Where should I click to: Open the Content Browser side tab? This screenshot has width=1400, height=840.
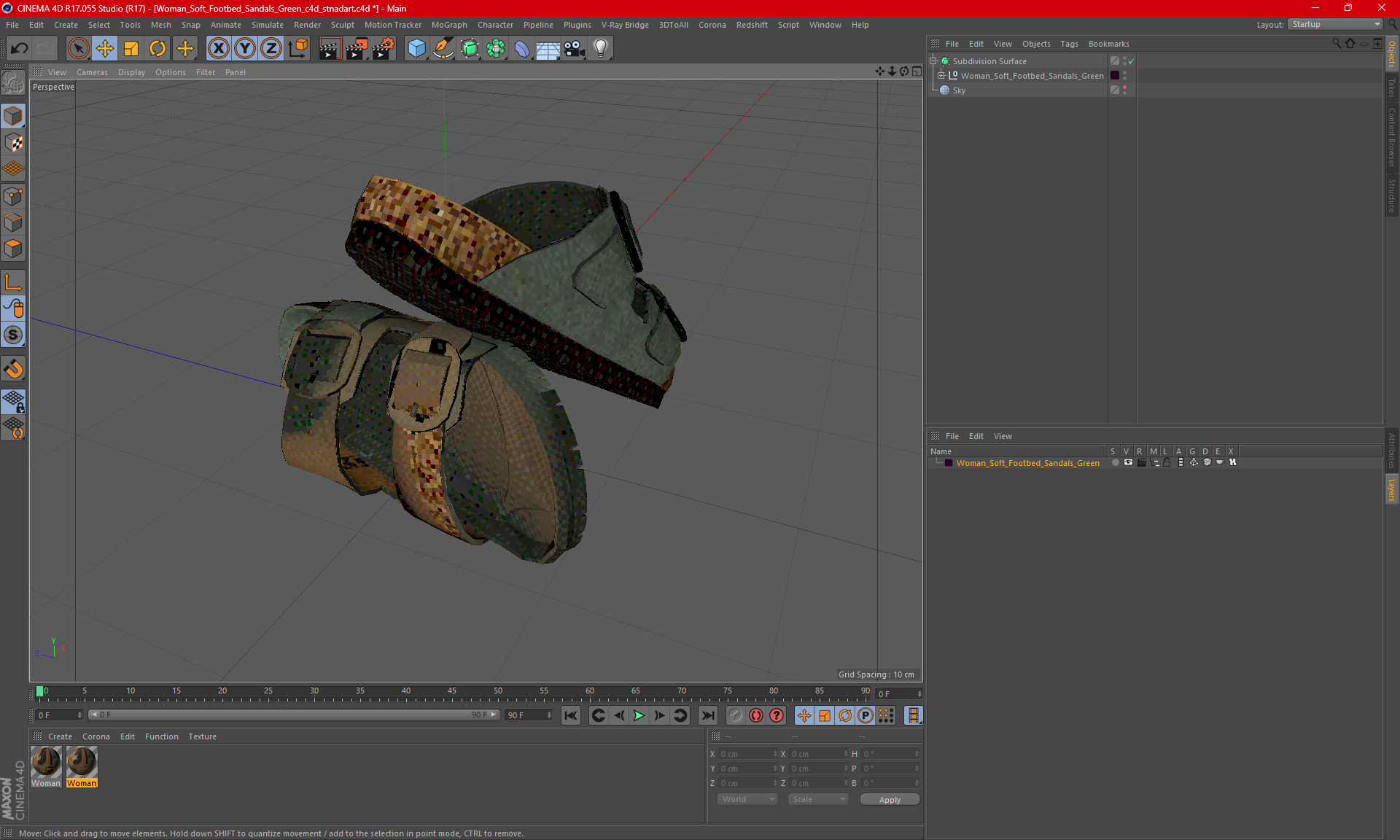pyautogui.click(x=1391, y=137)
